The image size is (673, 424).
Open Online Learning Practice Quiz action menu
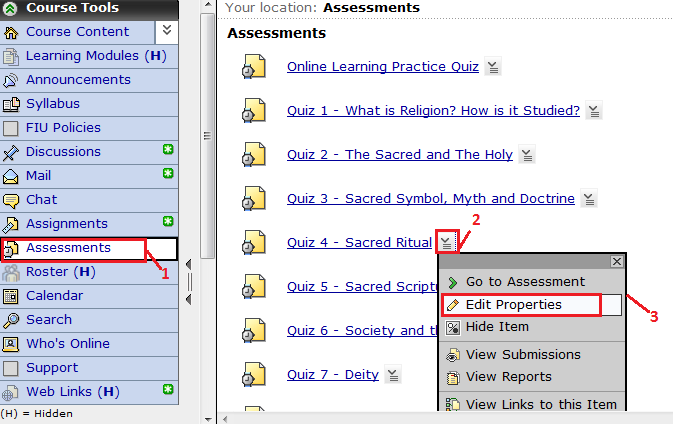tap(493, 67)
